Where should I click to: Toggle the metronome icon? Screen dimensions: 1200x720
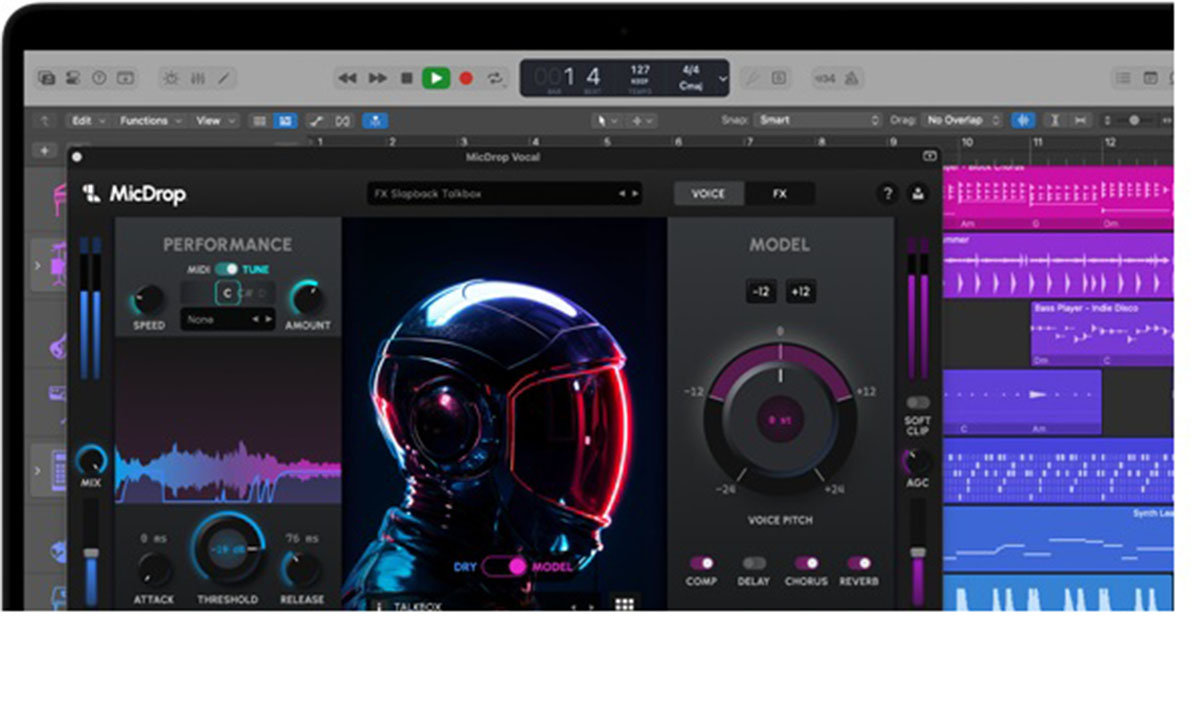851,78
